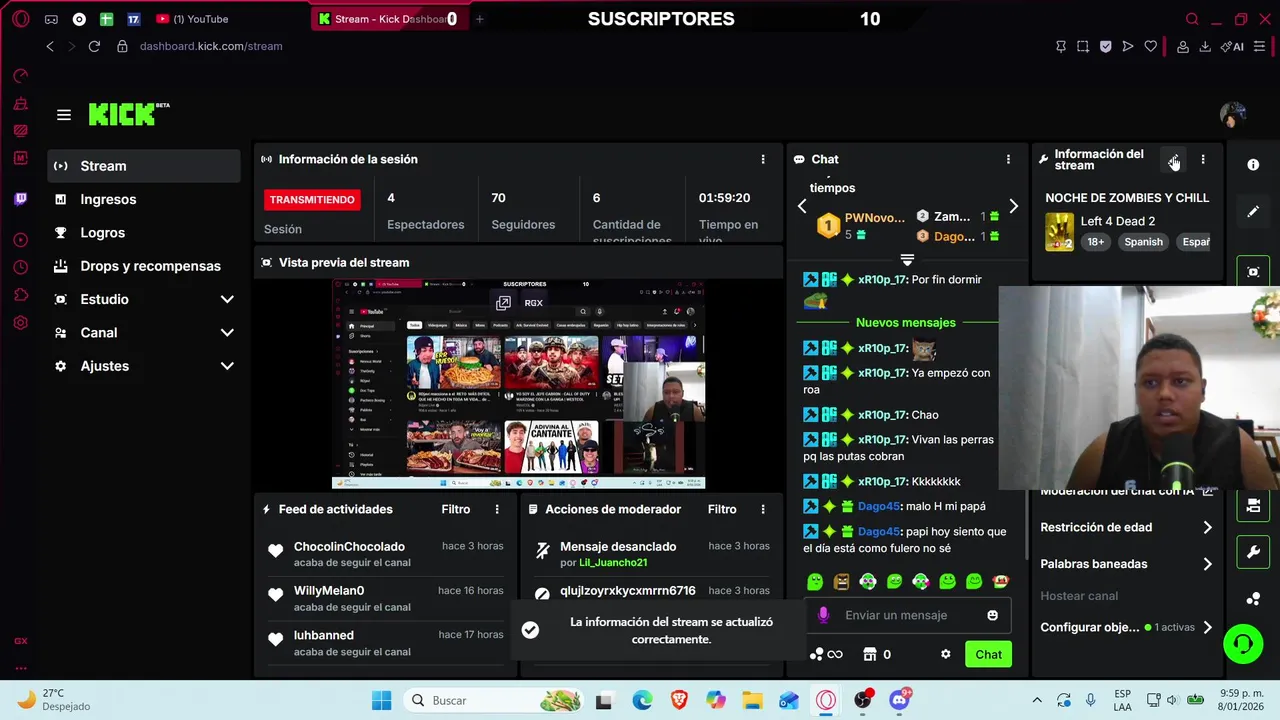Open Feed de actividades three-dot menu

point(497,509)
